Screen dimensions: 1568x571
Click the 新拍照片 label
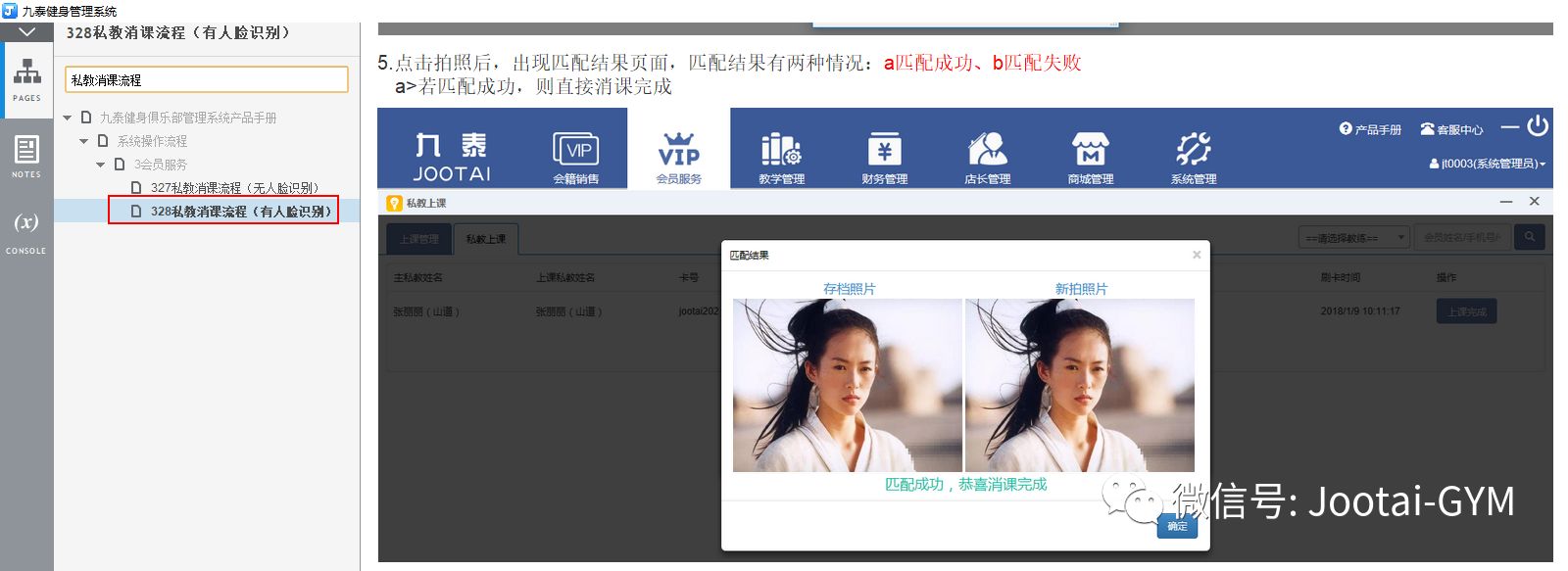tap(1081, 289)
